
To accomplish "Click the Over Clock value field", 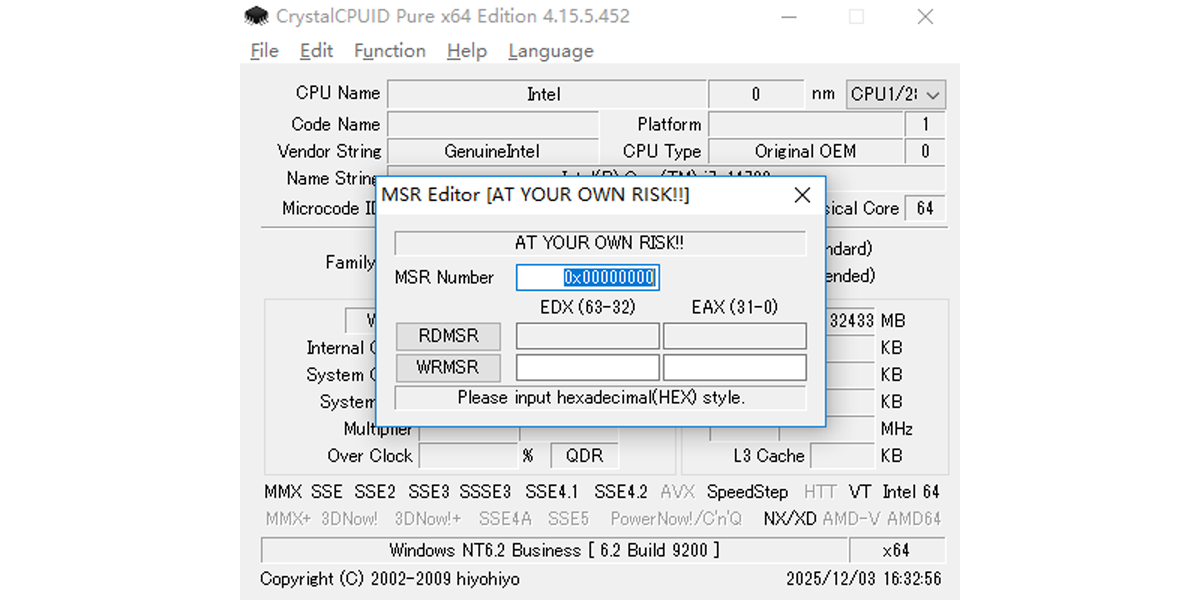I will [468, 456].
